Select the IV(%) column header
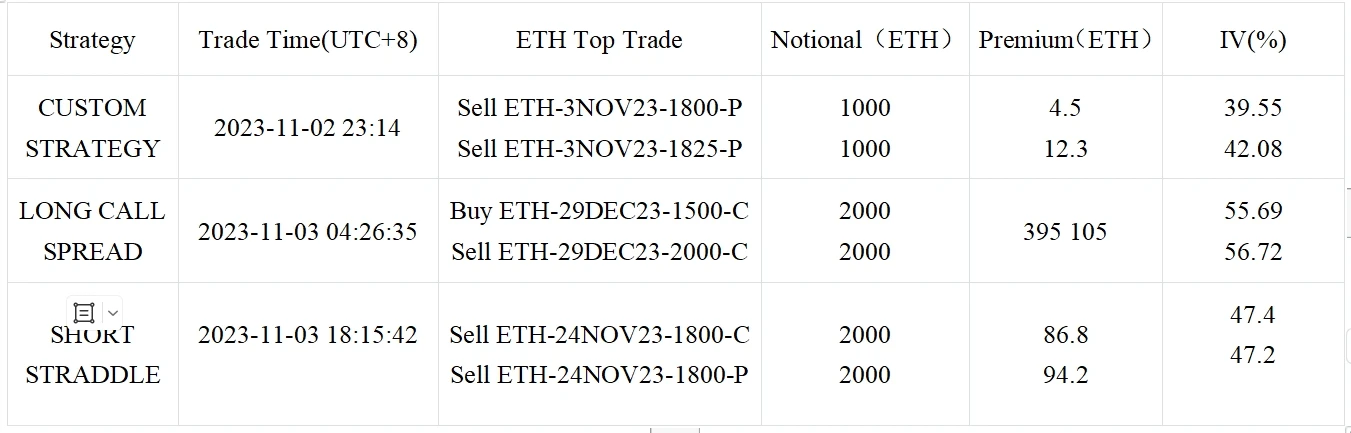The height and width of the screenshot is (433, 1351). coord(1253,40)
